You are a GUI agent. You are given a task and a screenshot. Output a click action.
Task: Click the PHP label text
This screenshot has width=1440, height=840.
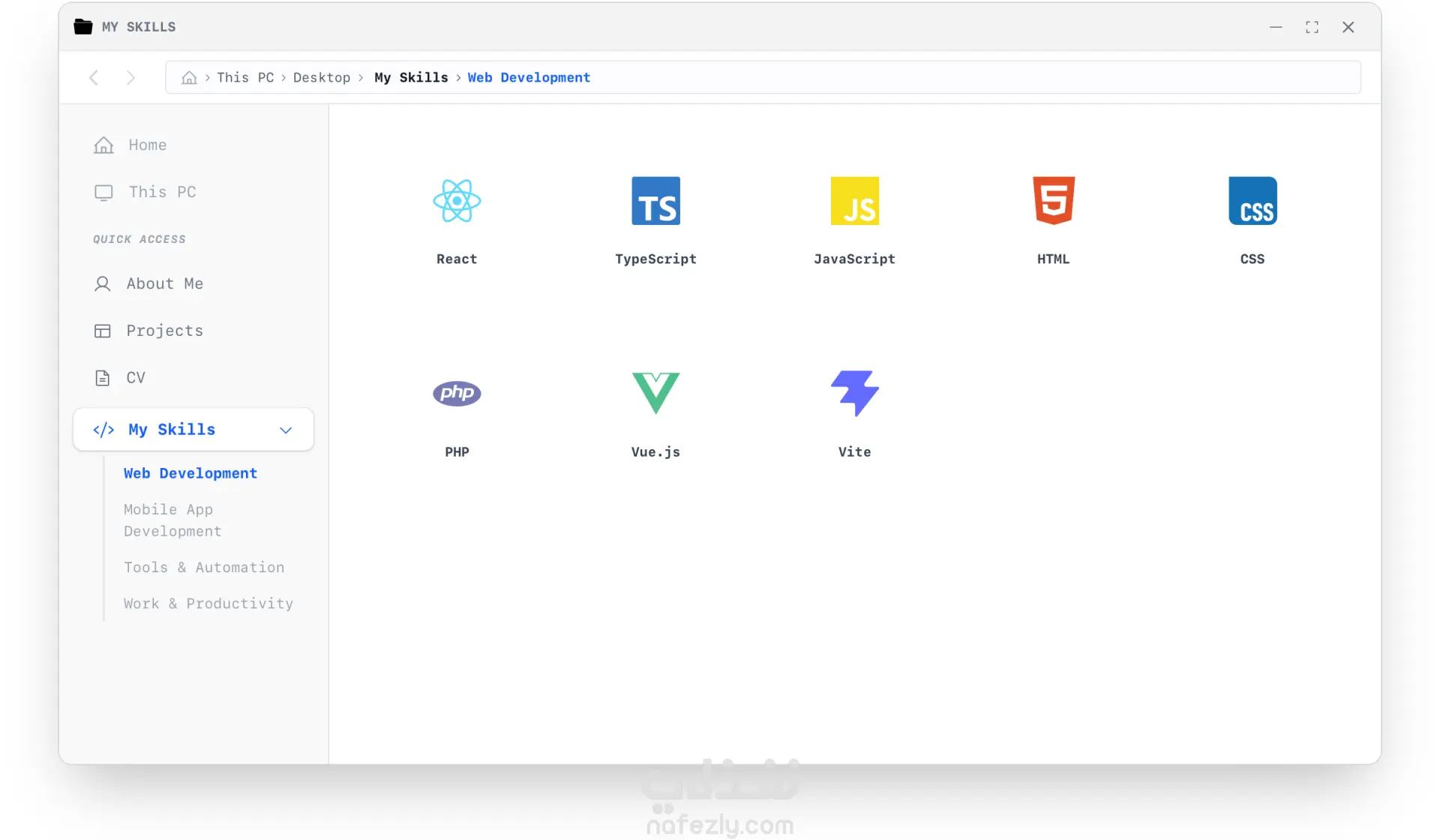point(457,451)
